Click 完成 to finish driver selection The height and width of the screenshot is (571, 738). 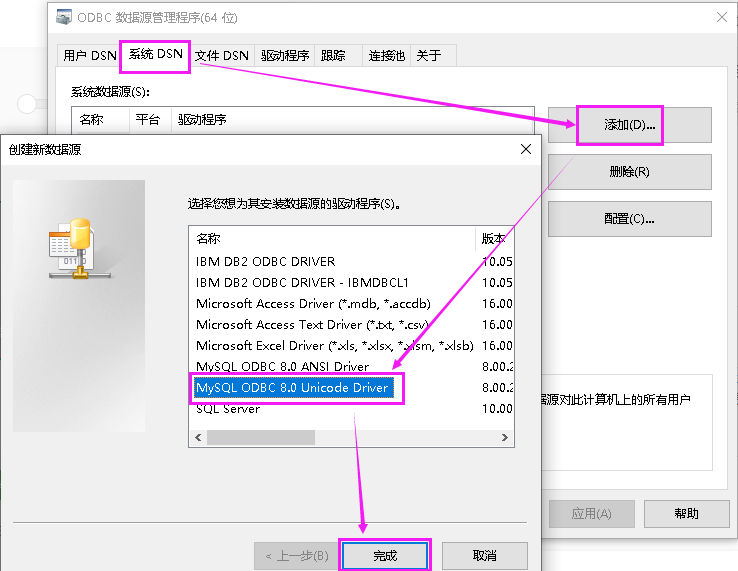pyautogui.click(x=385, y=556)
